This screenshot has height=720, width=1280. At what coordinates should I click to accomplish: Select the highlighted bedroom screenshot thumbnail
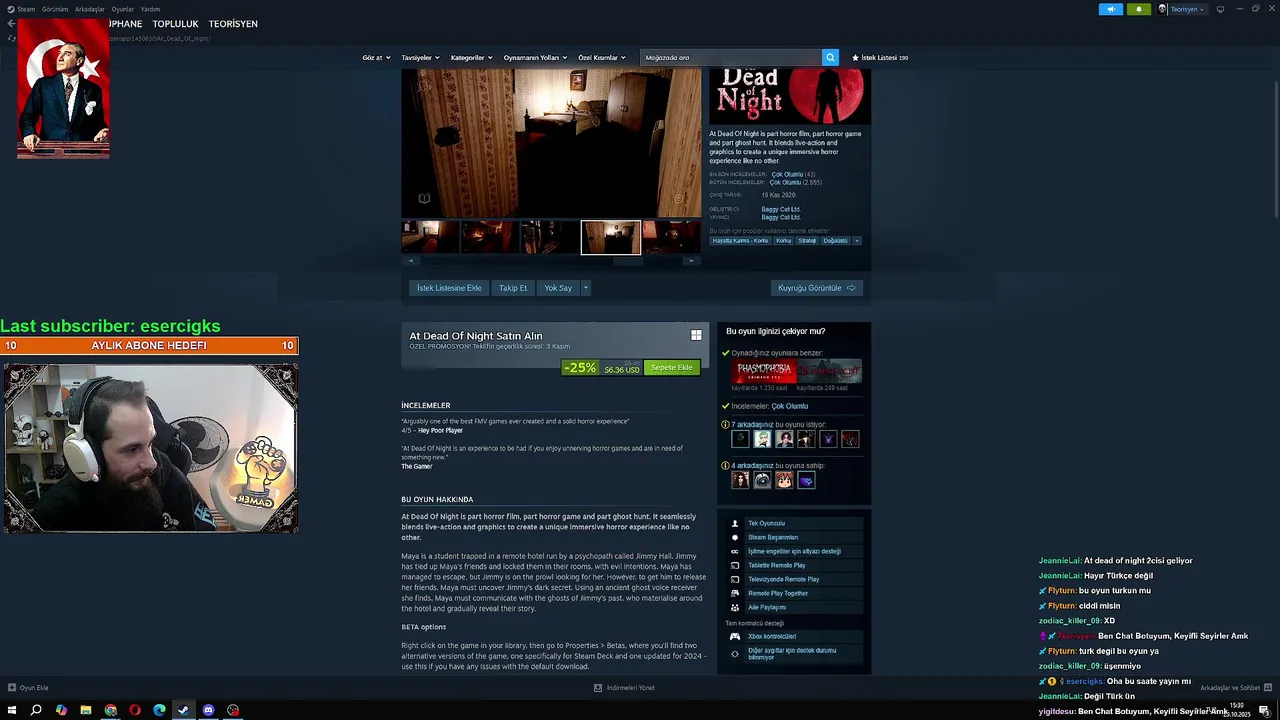click(611, 238)
